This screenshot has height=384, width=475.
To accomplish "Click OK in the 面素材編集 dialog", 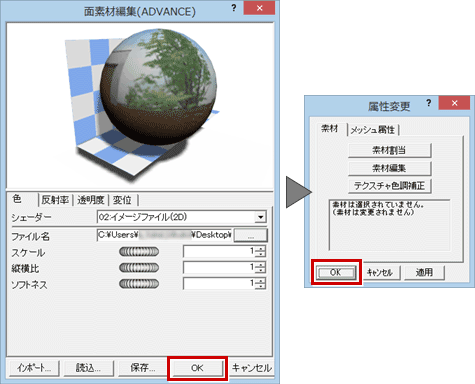I will (x=197, y=368).
